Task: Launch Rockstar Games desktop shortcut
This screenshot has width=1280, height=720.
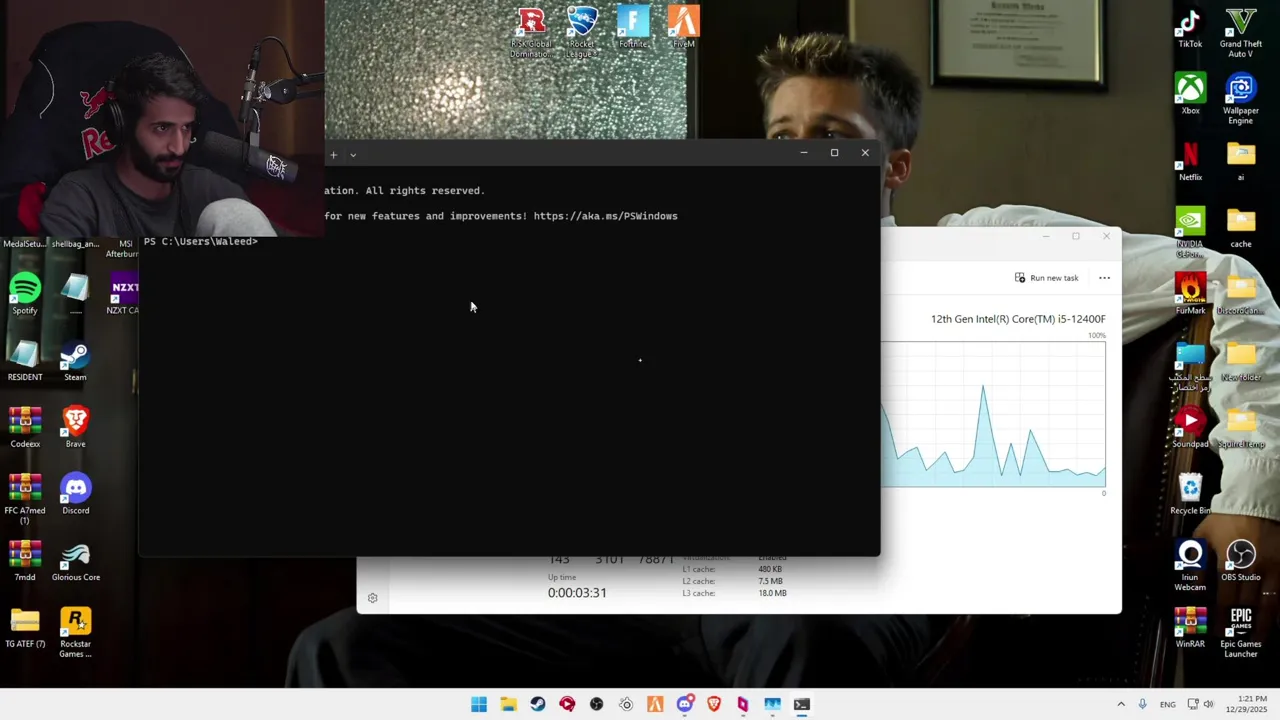Action: [75, 632]
